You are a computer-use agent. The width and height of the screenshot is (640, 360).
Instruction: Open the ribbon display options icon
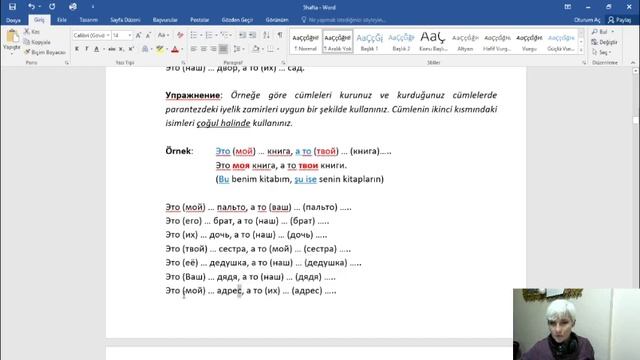click(568, 7)
